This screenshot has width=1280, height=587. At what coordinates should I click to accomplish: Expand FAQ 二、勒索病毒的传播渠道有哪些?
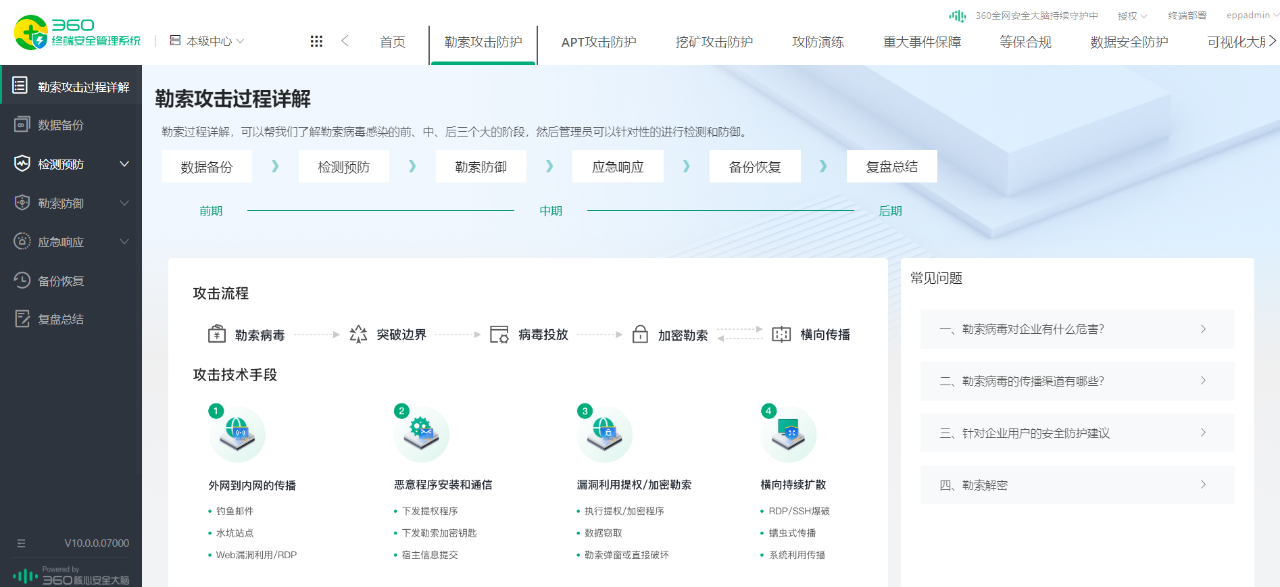(1077, 381)
